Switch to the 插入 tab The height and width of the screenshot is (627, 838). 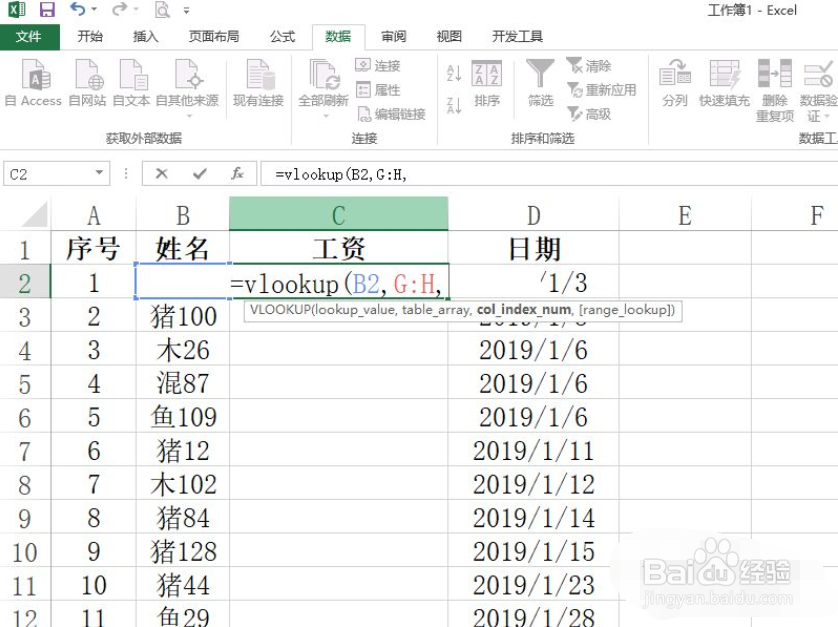(145, 36)
